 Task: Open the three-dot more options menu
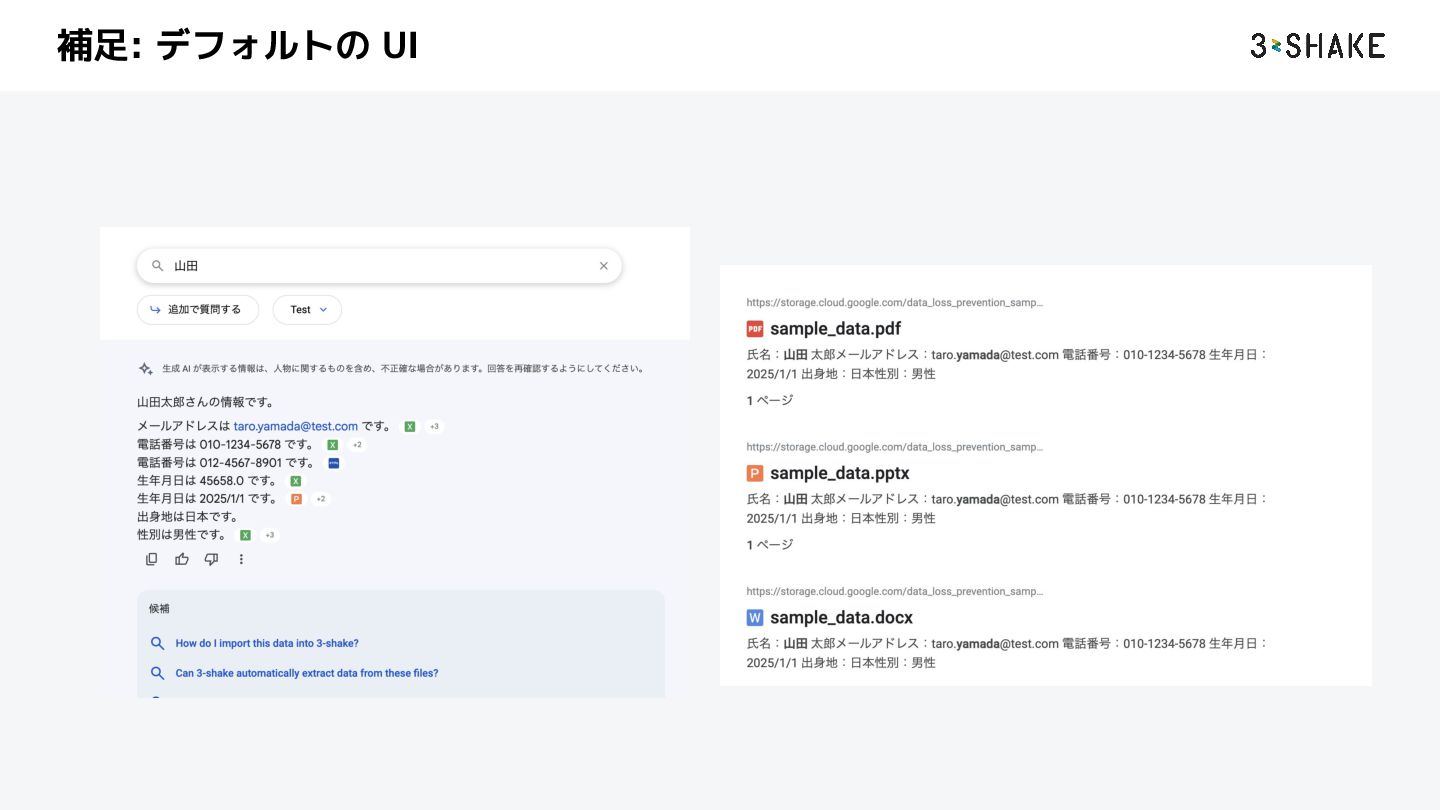point(241,559)
